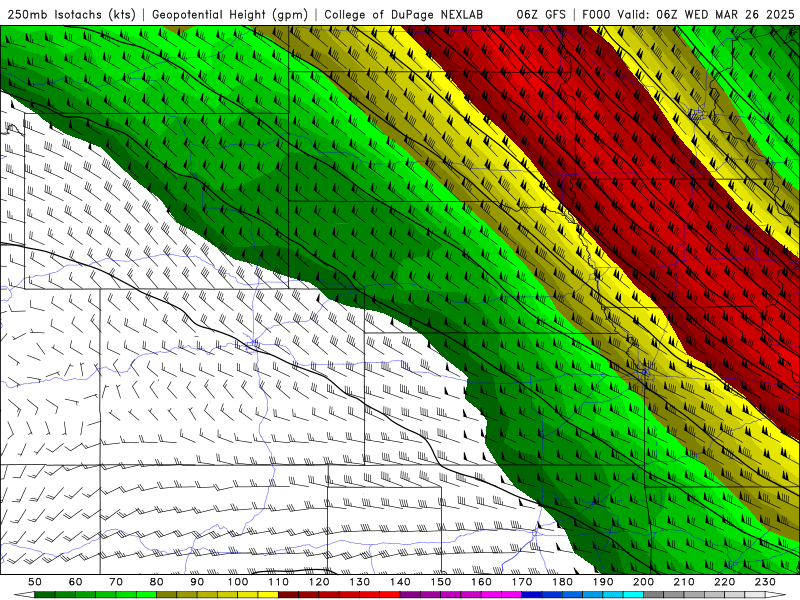Image resolution: width=800 pixels, height=600 pixels.
Task: Click the right arrow end of color bar
Action: (x=776, y=595)
